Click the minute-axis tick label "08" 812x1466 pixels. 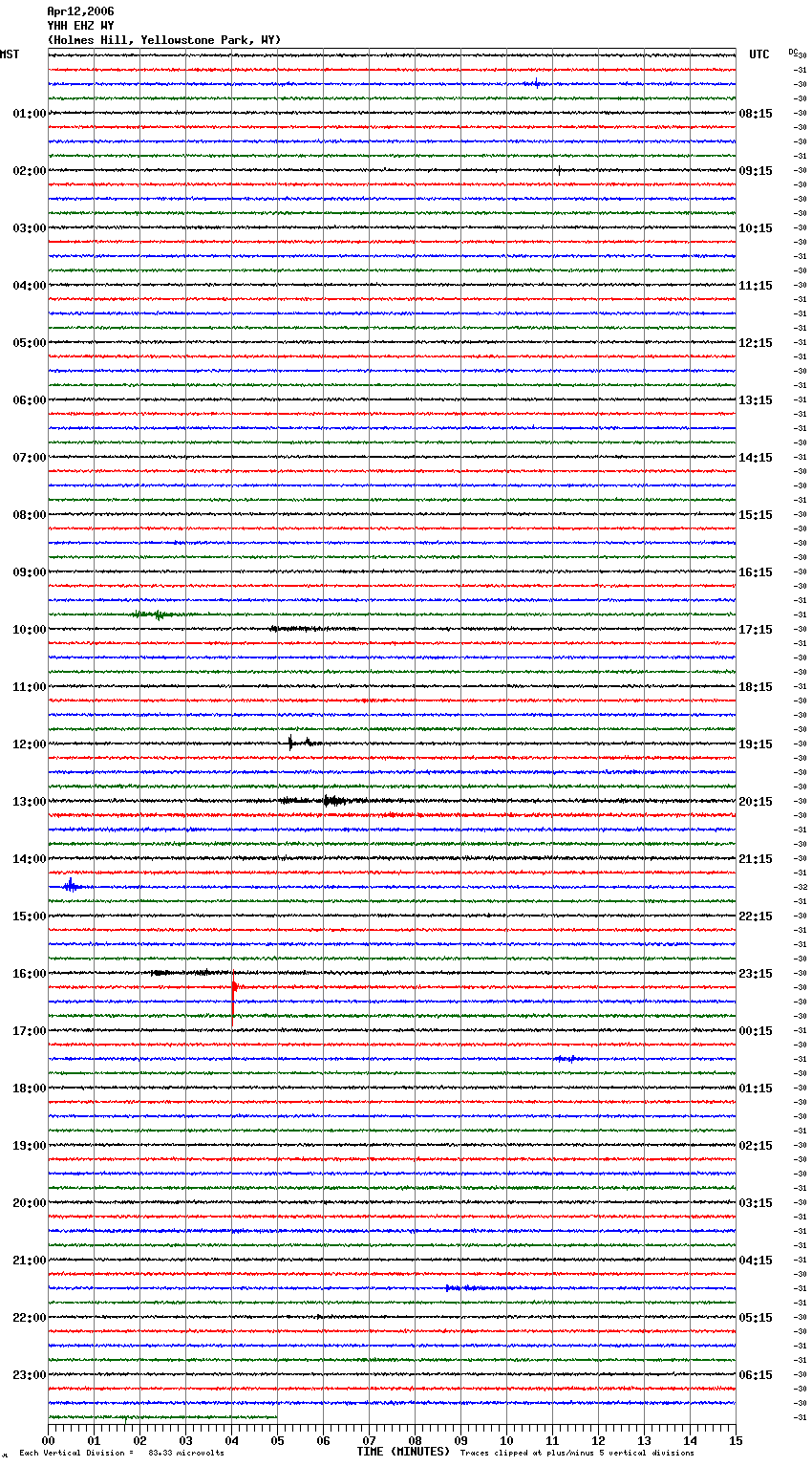pos(415,1440)
